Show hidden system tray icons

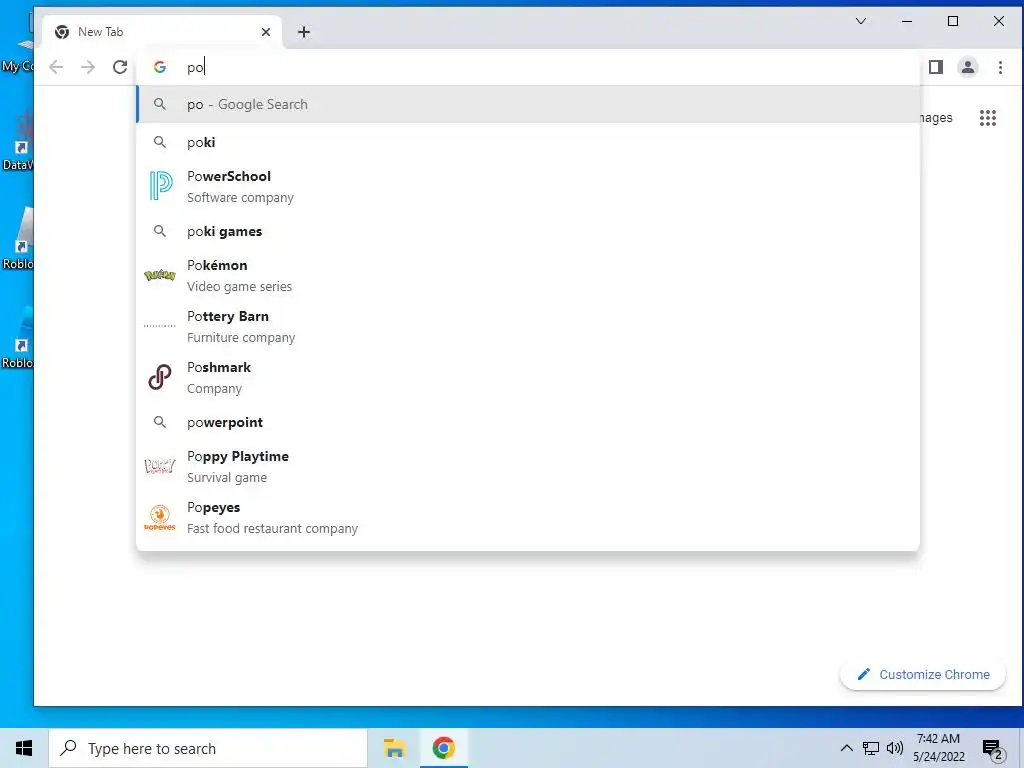pyautogui.click(x=846, y=748)
